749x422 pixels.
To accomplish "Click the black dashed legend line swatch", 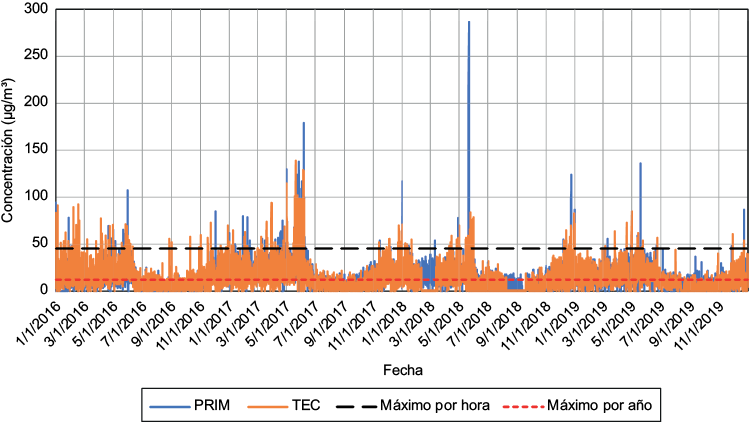I will click(x=356, y=407).
